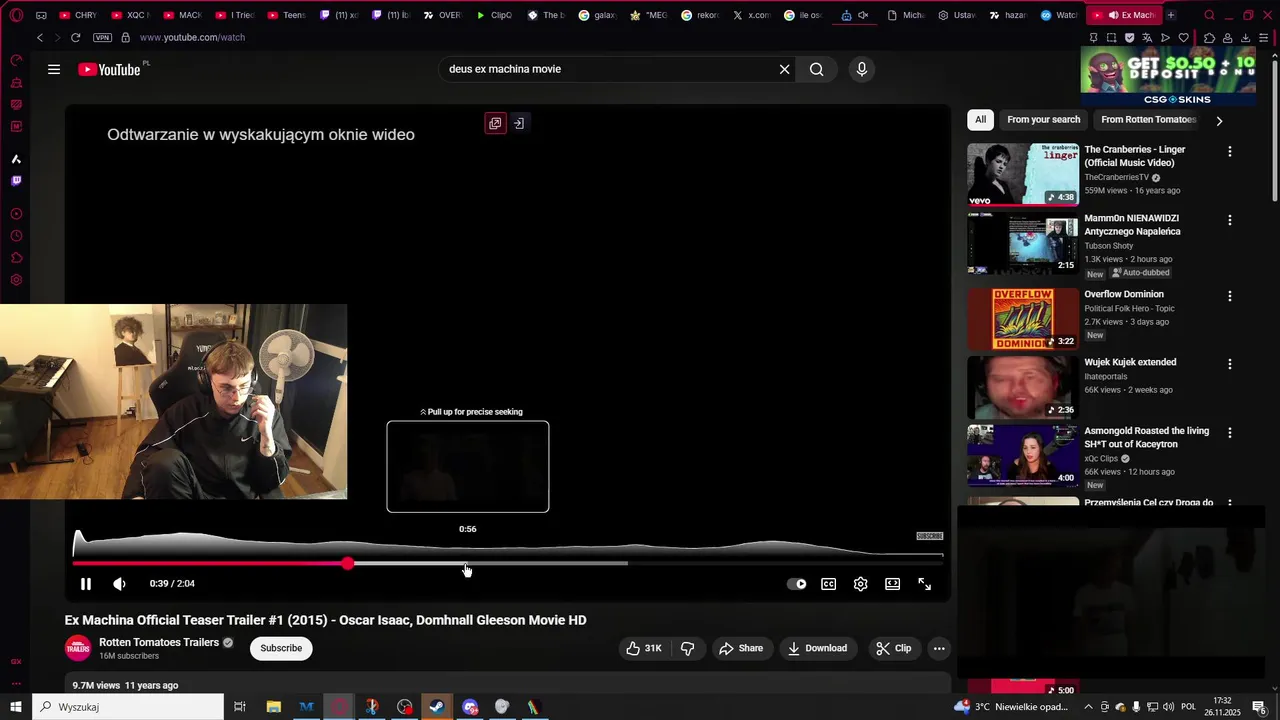Screen dimensions: 1280x720
Task: Click the Rotten Tomatoes Trailers channel avatar
Action: point(78,648)
